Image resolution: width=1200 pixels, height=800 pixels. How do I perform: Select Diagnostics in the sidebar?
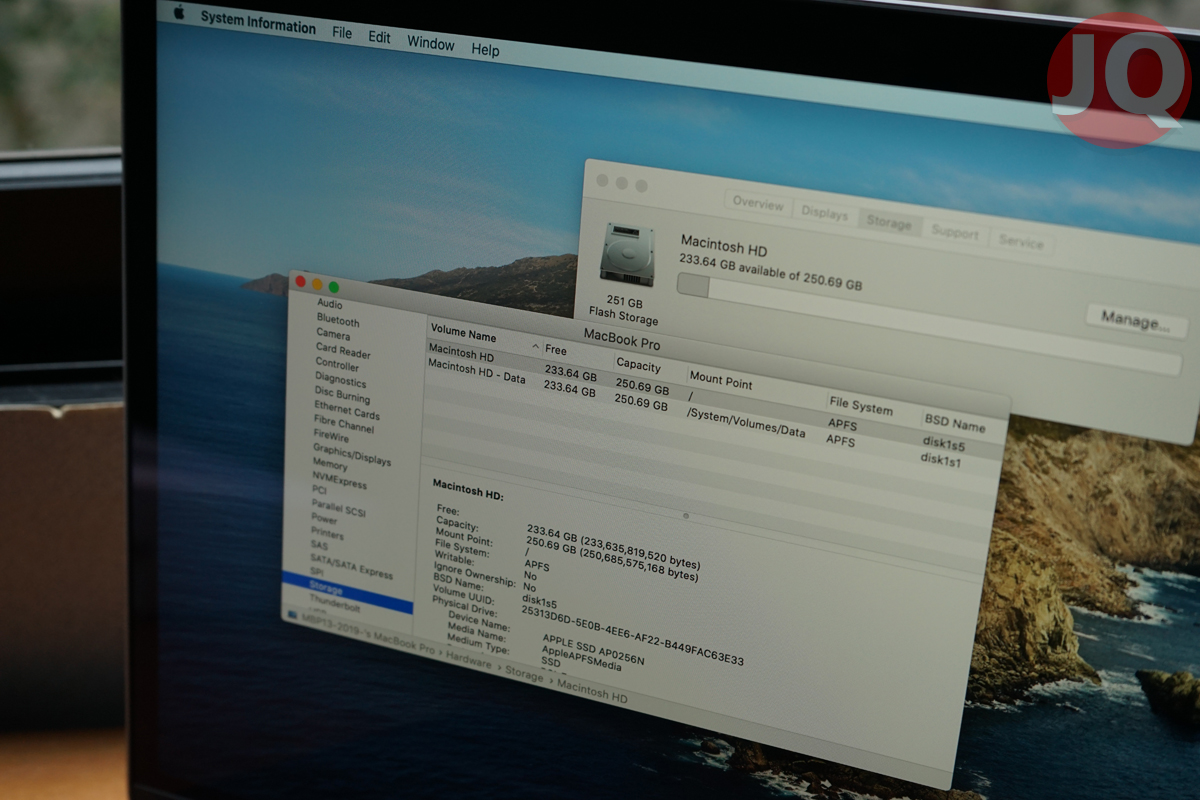pyautogui.click(x=340, y=380)
